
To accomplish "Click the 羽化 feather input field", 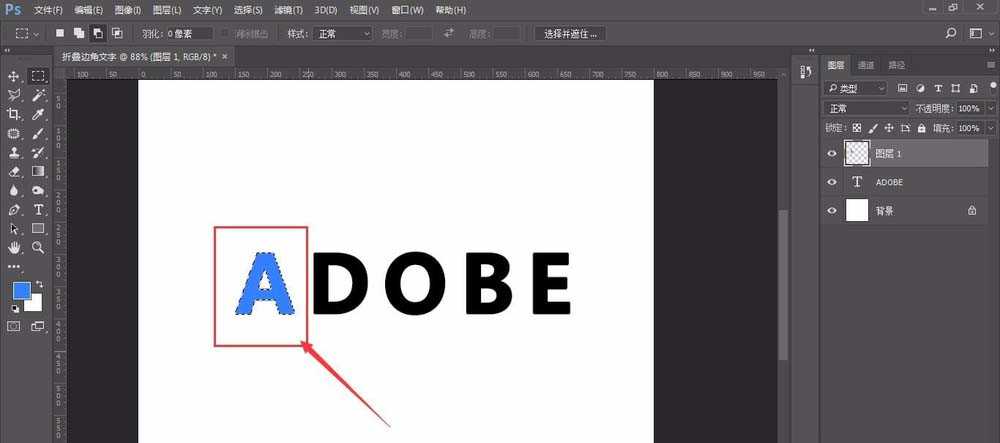I will pyautogui.click(x=190, y=33).
